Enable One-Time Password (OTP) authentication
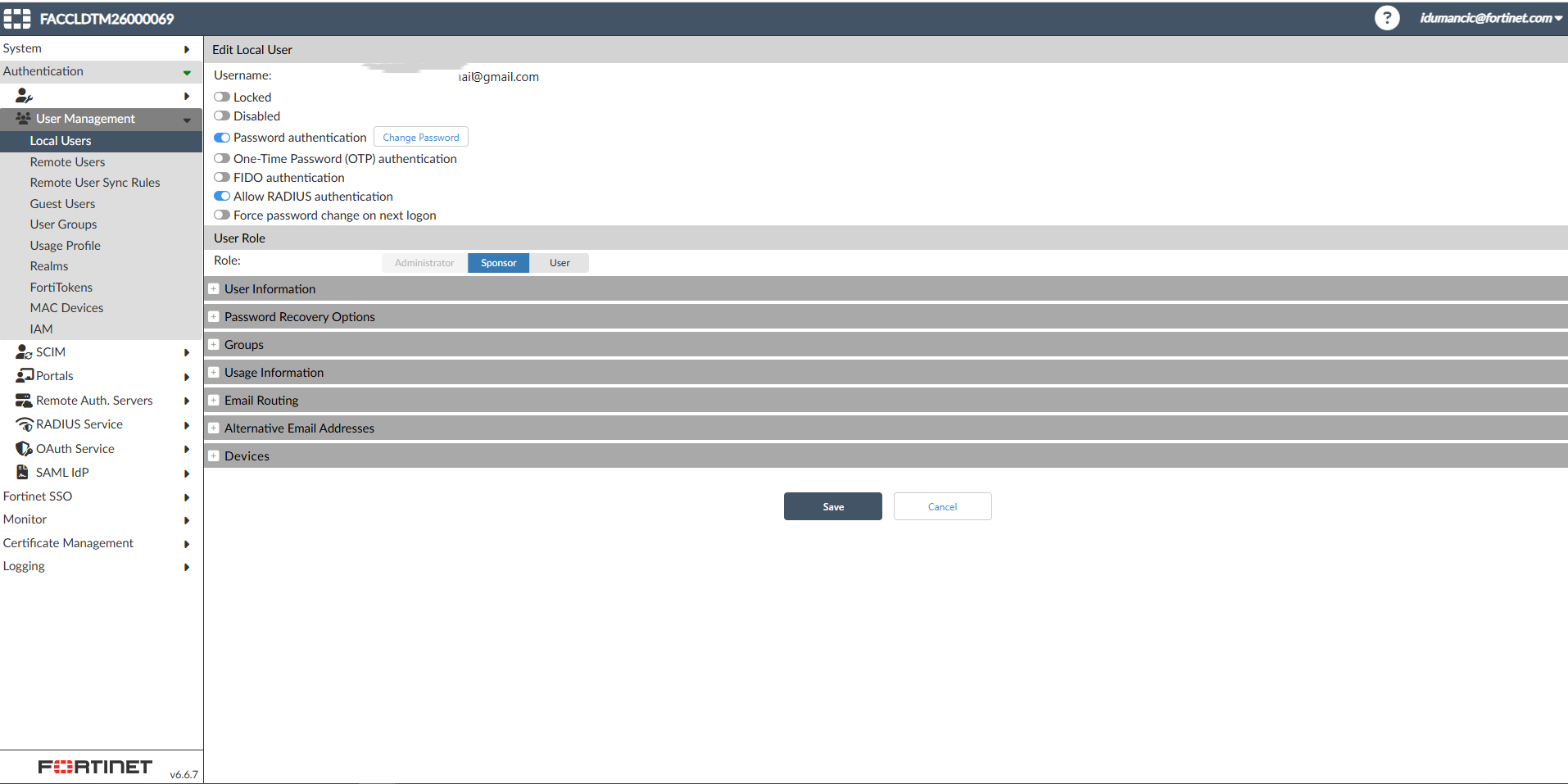 (222, 159)
